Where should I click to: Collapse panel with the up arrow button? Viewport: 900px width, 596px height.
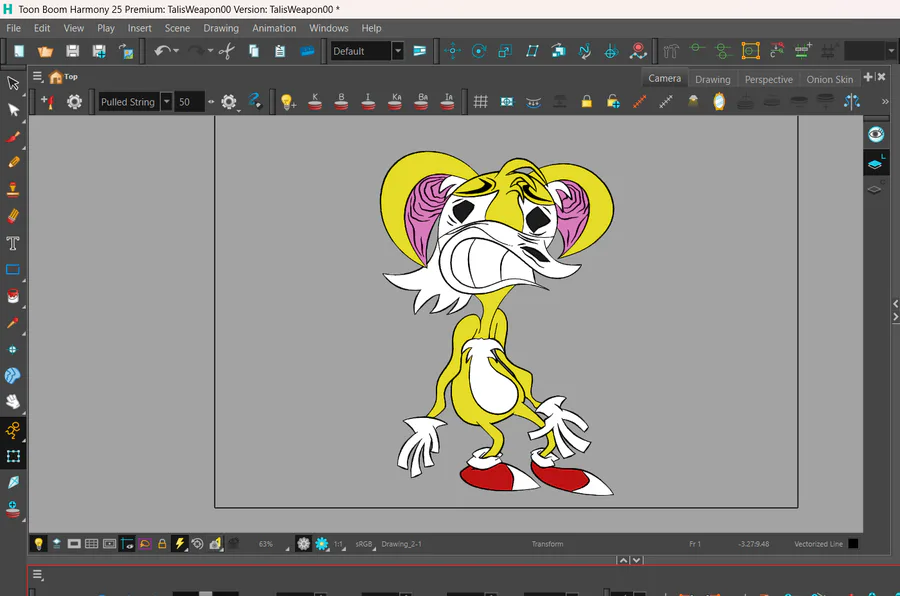(x=623, y=560)
